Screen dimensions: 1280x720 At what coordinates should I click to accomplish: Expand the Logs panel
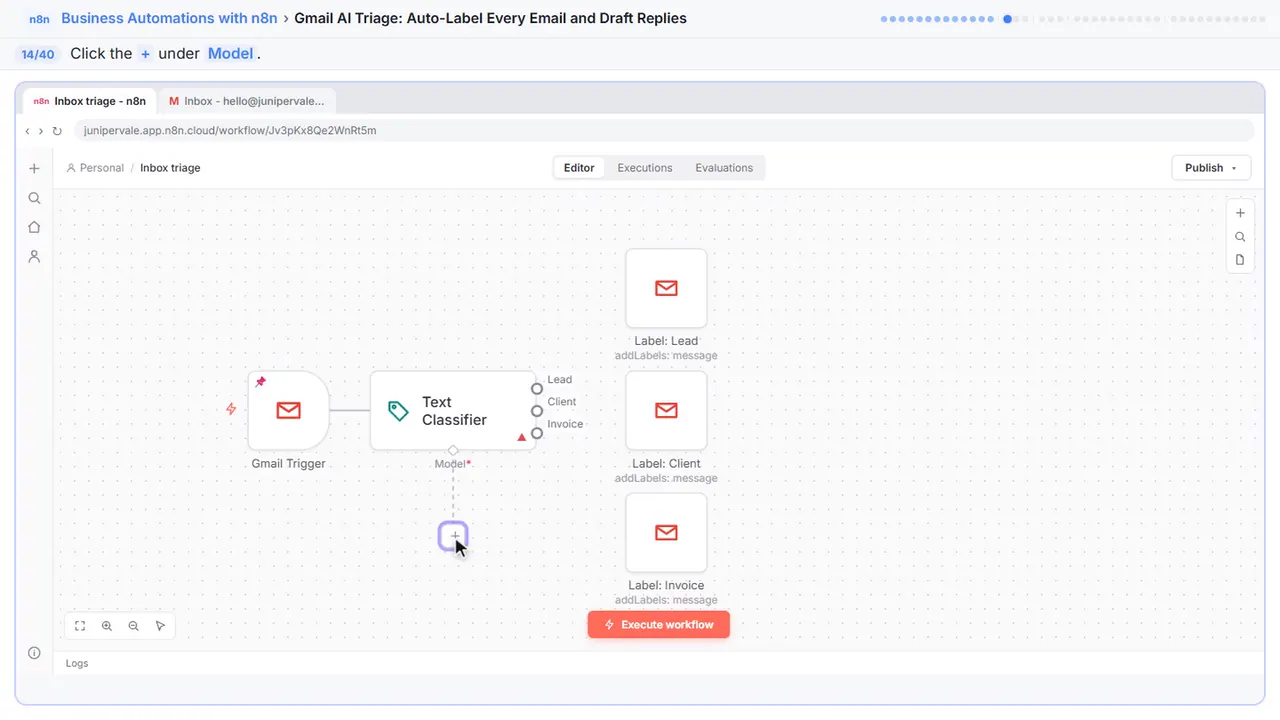[77, 663]
